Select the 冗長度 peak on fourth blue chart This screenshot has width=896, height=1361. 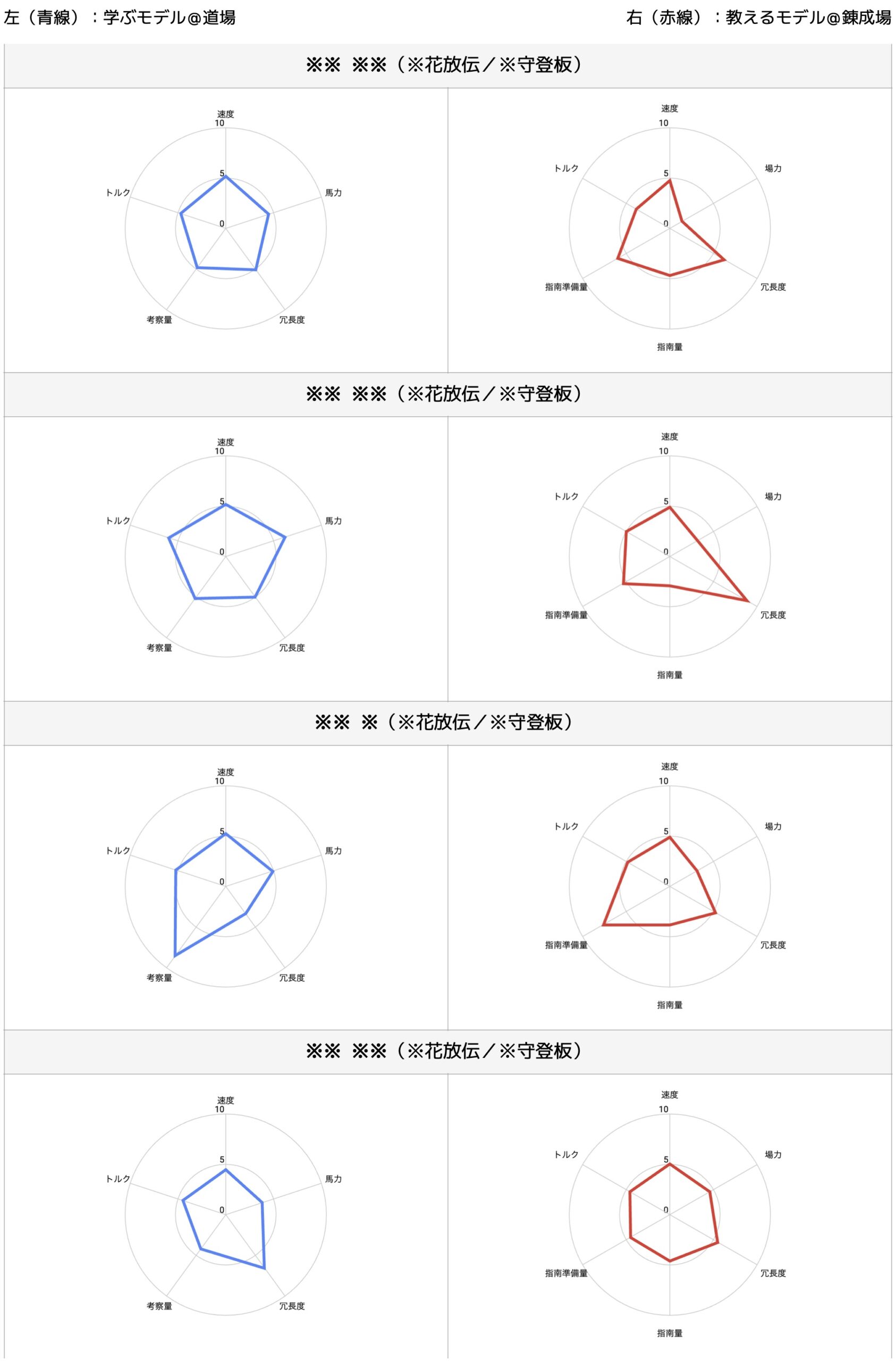(x=265, y=1268)
